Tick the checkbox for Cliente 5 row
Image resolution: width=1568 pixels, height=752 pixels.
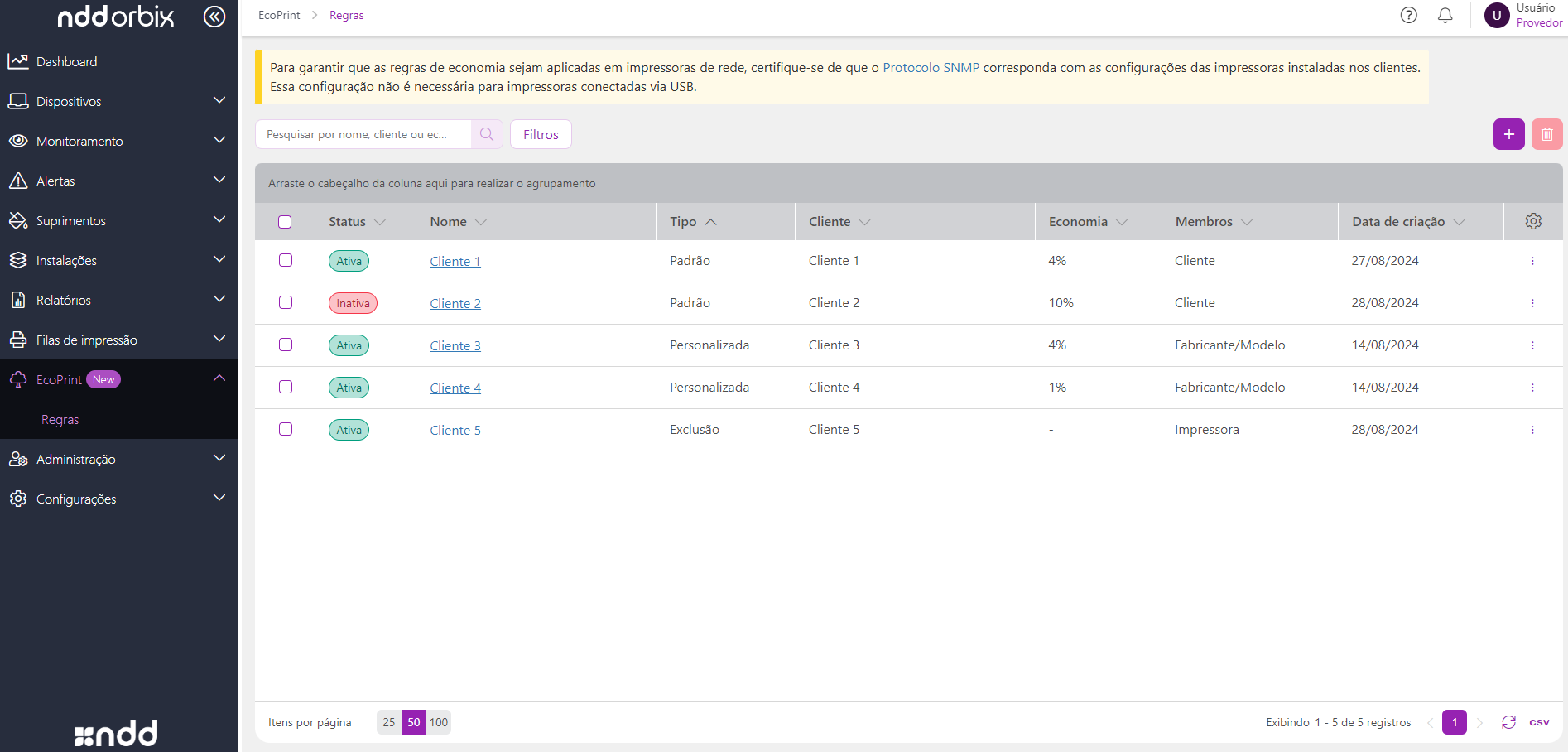[285, 429]
